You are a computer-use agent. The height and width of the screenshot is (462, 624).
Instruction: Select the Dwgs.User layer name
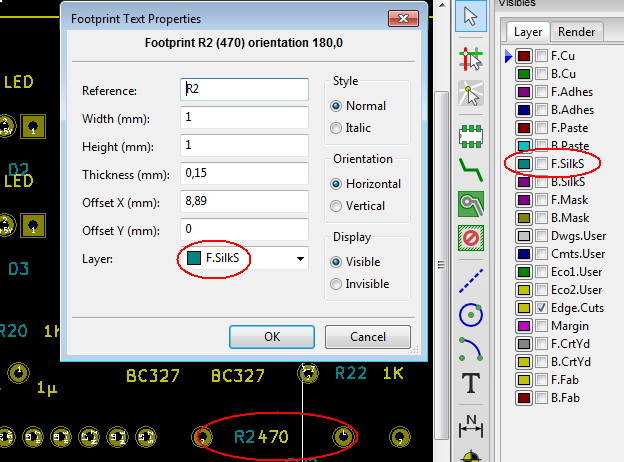578,236
